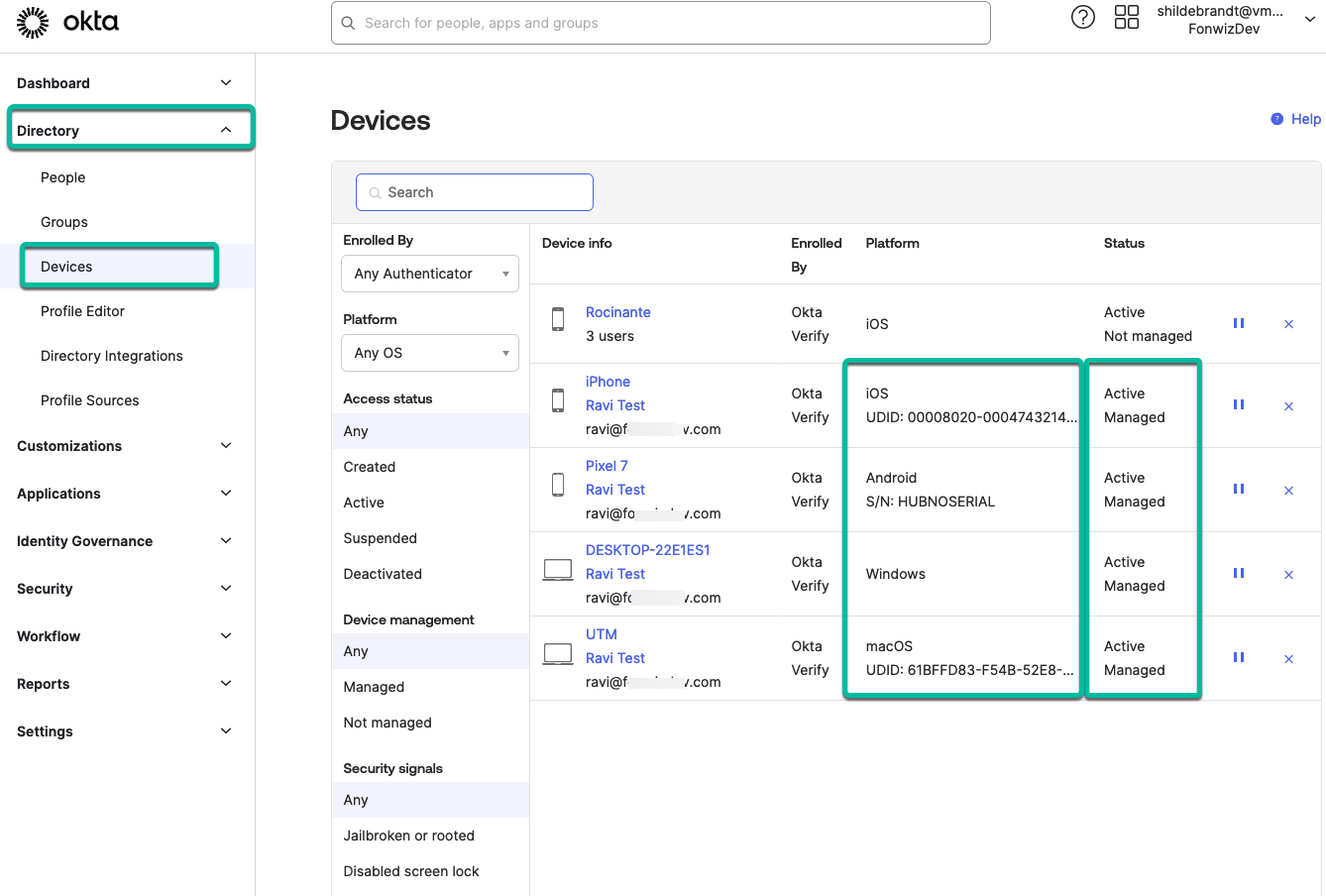Open the Help link at top right
This screenshot has width=1326, height=896.
pyautogui.click(x=1303, y=118)
